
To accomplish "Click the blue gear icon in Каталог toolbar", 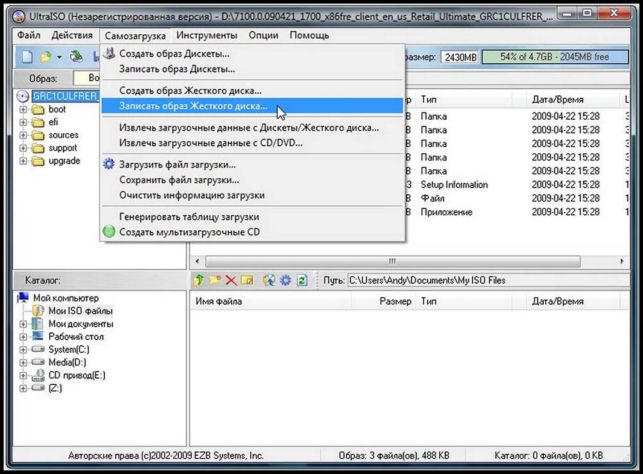I will 285,280.
